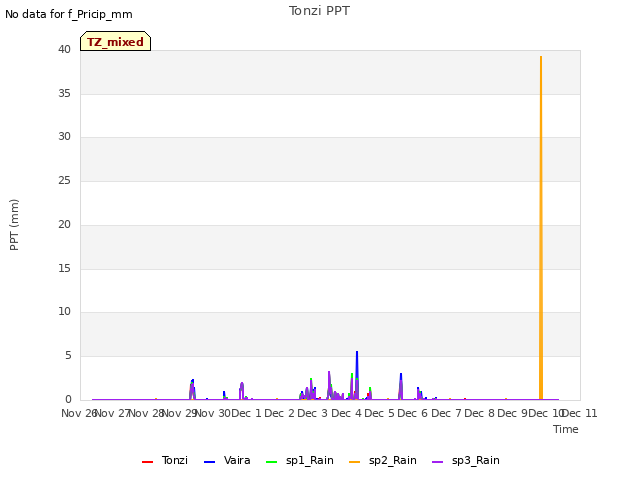Click the x-axis label Dec 11
This screenshot has height=480, width=640.
pos(580,413)
